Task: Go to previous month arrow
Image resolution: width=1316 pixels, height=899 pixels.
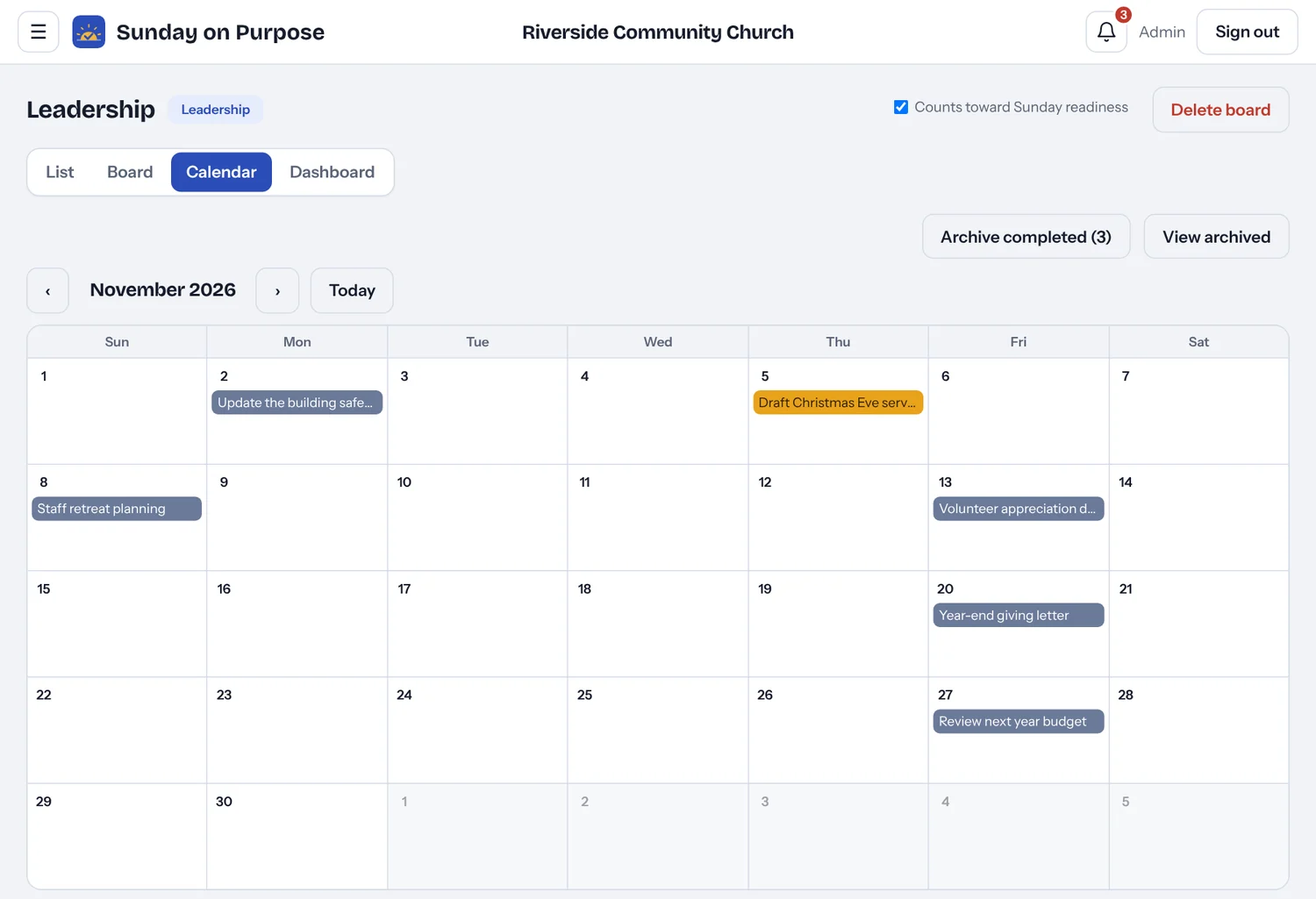Action: pyautogui.click(x=47, y=290)
